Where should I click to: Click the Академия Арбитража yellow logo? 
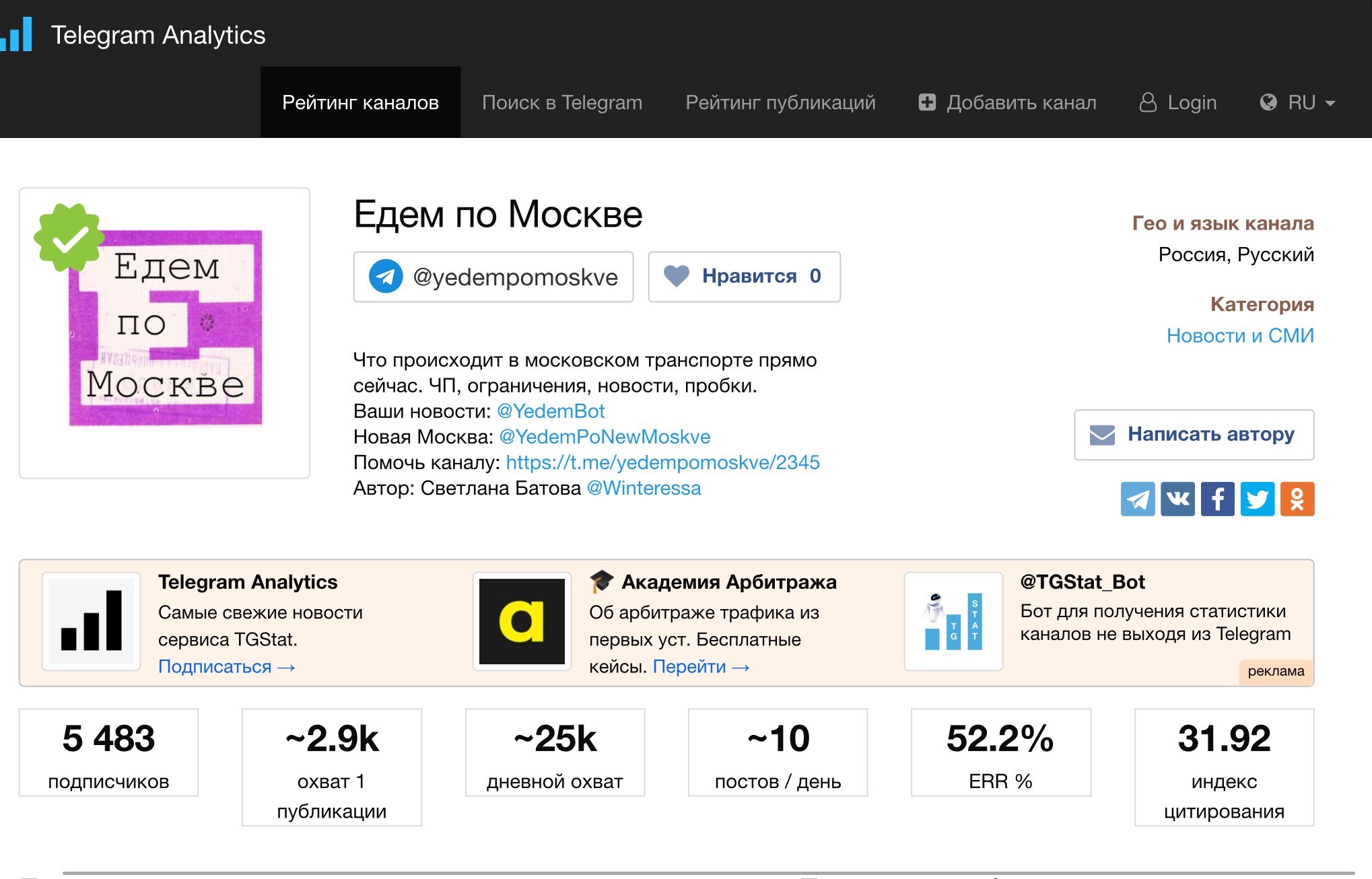click(522, 621)
